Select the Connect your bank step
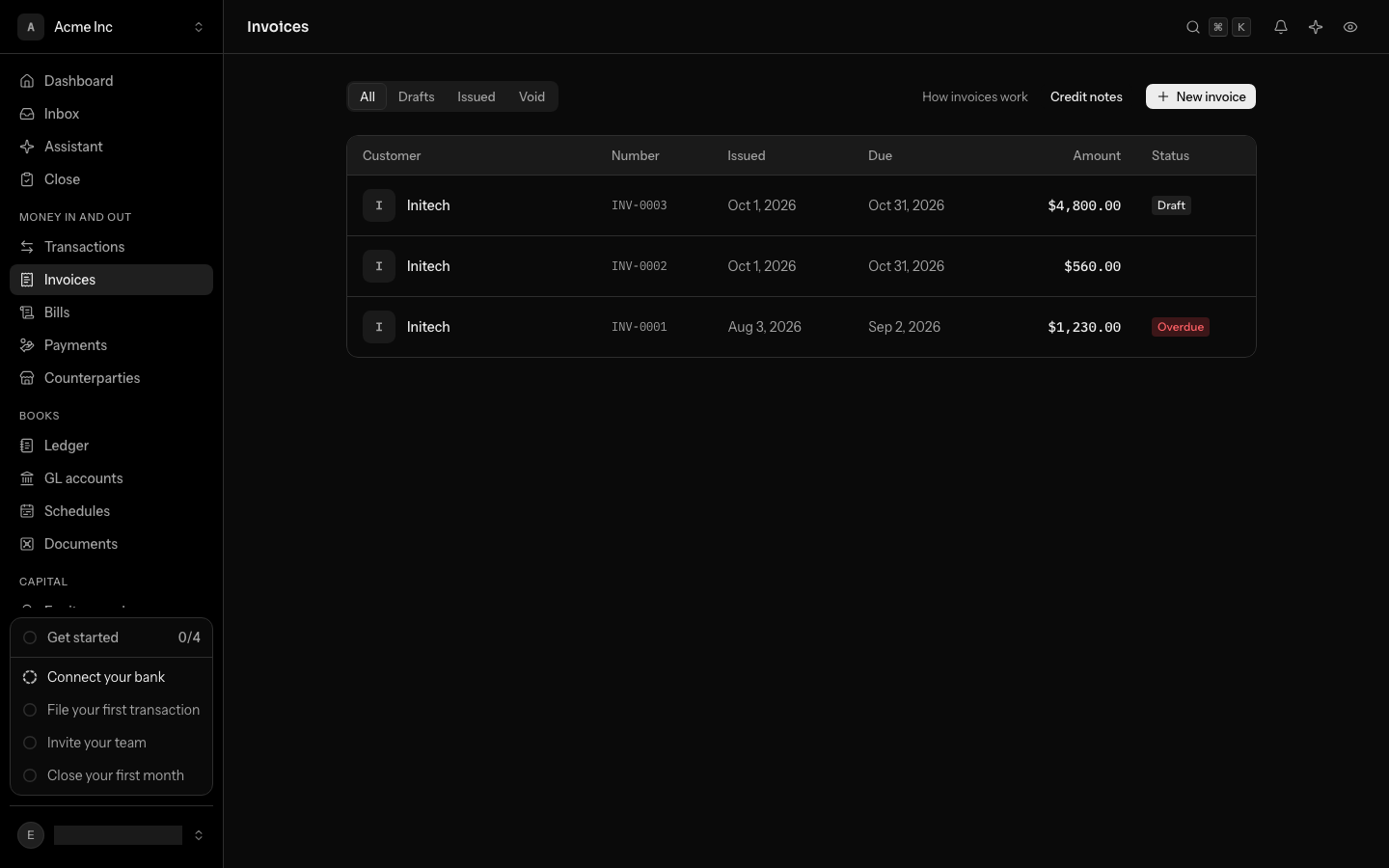1389x868 pixels. [x=111, y=677]
